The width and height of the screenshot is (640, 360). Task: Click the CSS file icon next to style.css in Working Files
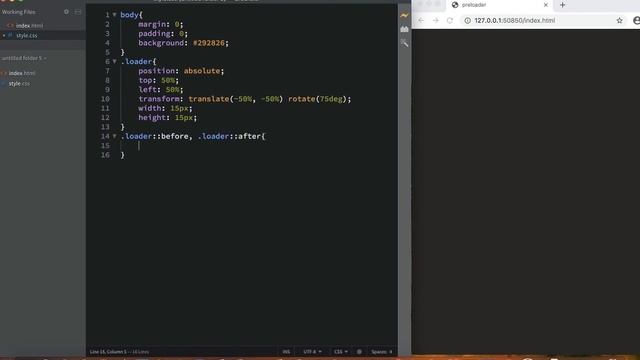[11, 36]
